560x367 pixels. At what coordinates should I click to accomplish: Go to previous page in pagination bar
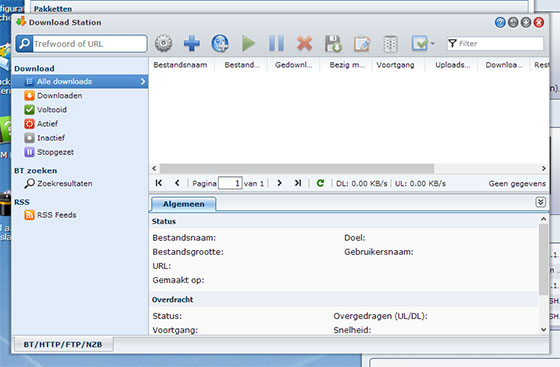click(x=177, y=183)
